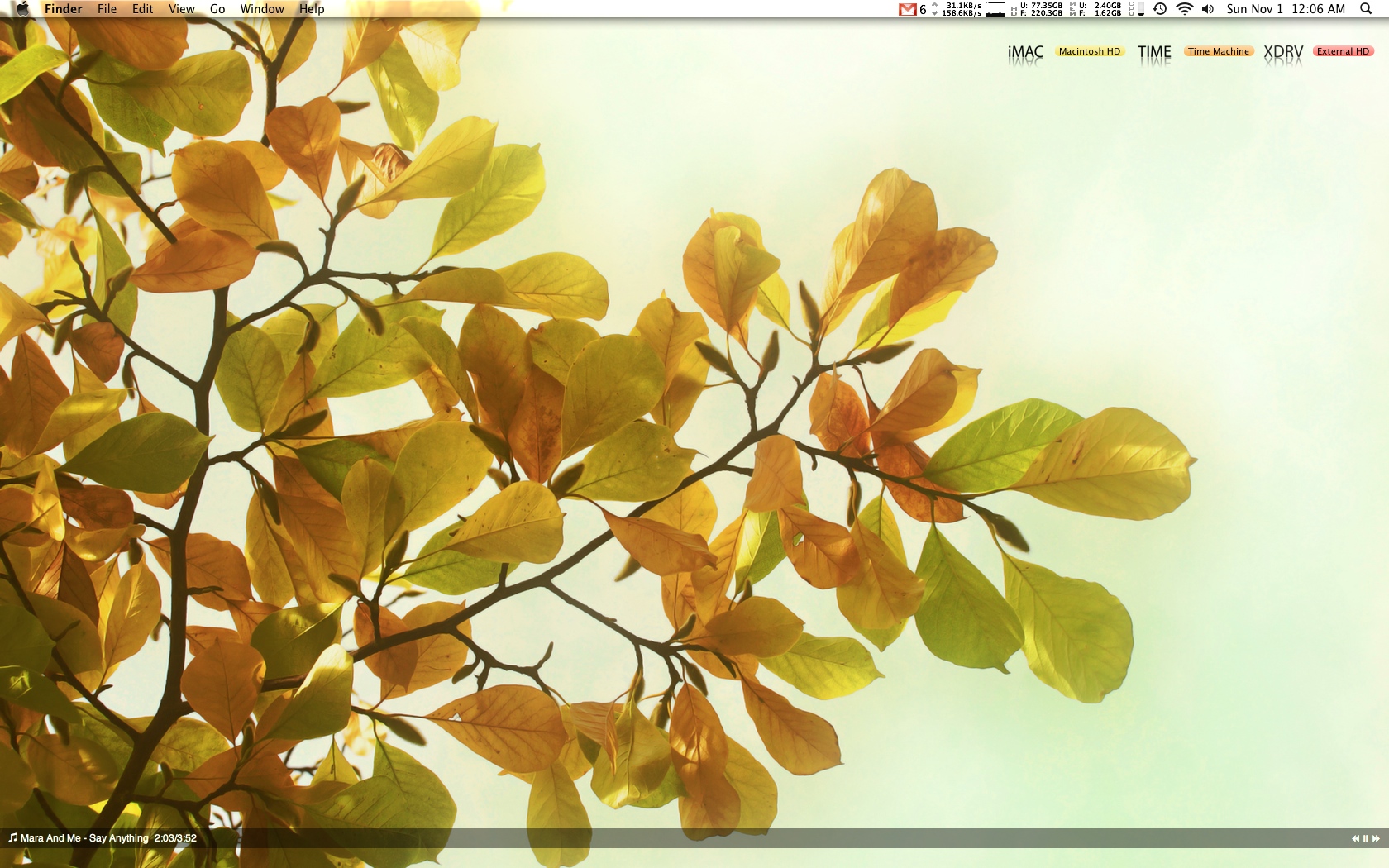
Task: Select the Macintosh HD yellow label
Action: 1090,51
